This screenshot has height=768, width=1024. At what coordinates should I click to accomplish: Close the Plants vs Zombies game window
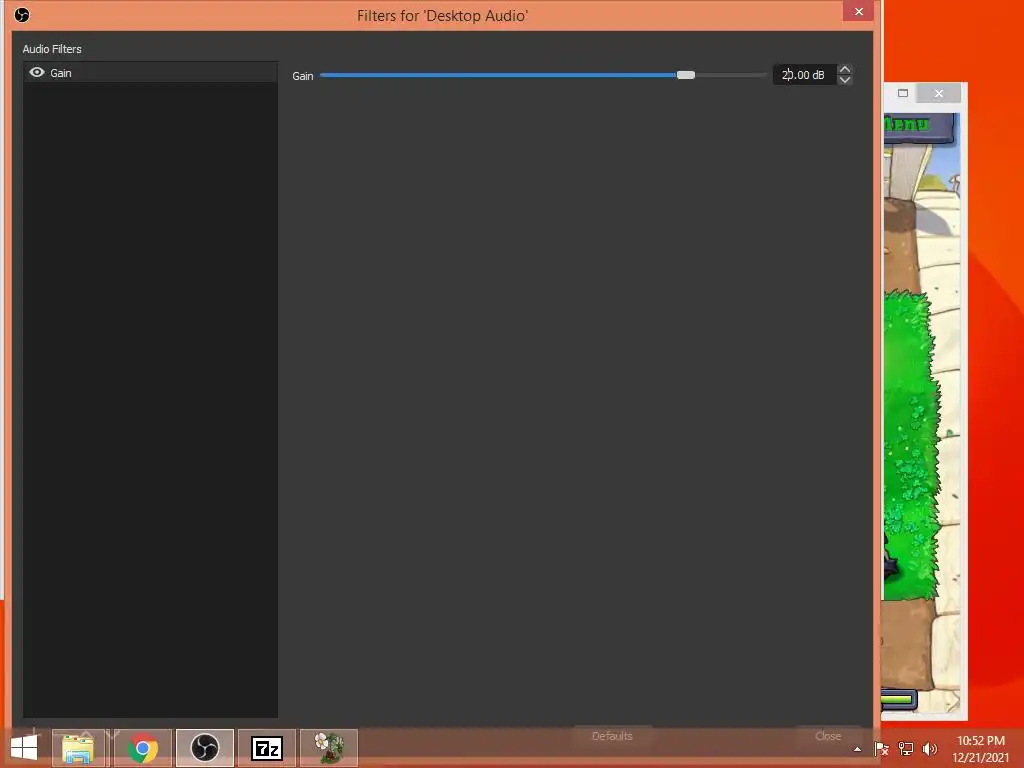point(938,93)
